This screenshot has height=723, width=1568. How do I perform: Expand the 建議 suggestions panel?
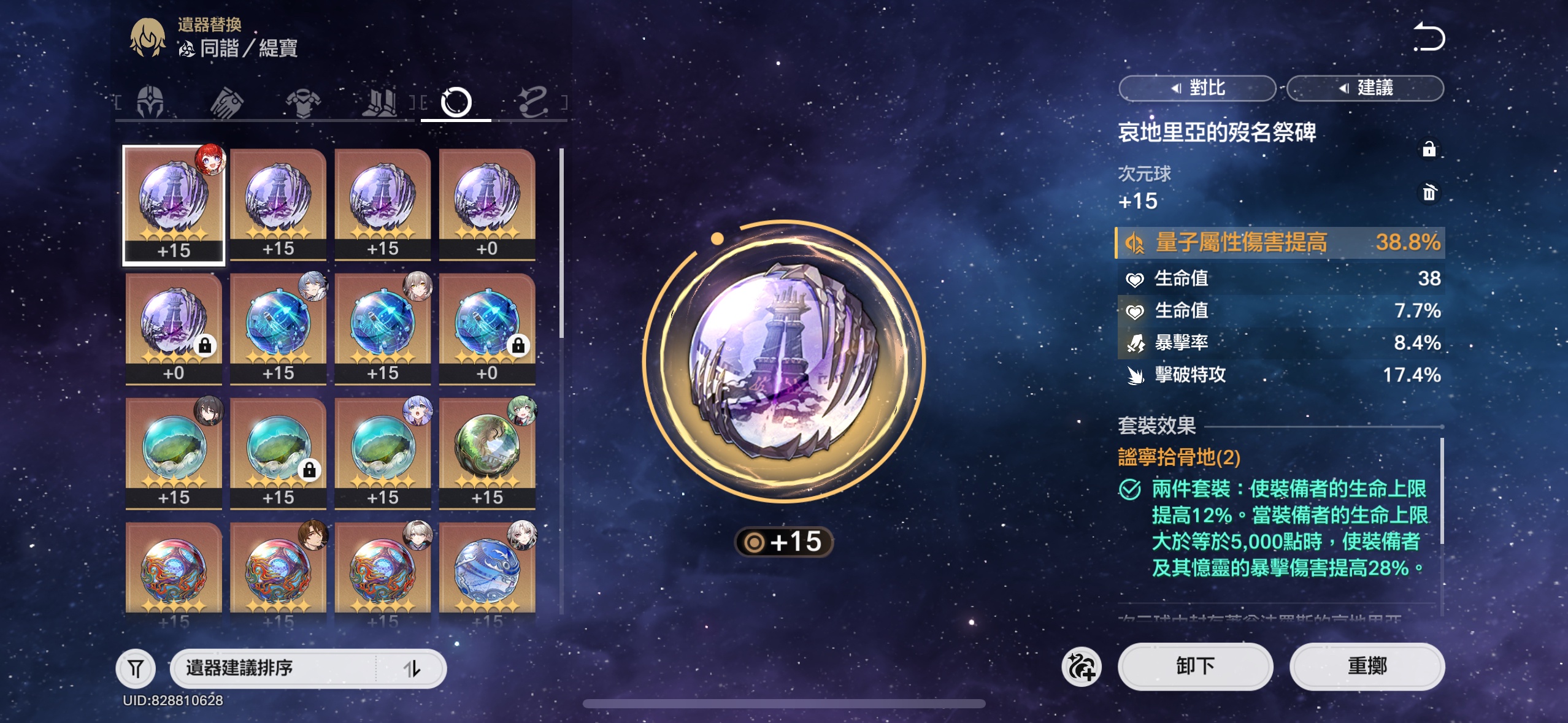[x=1365, y=88]
